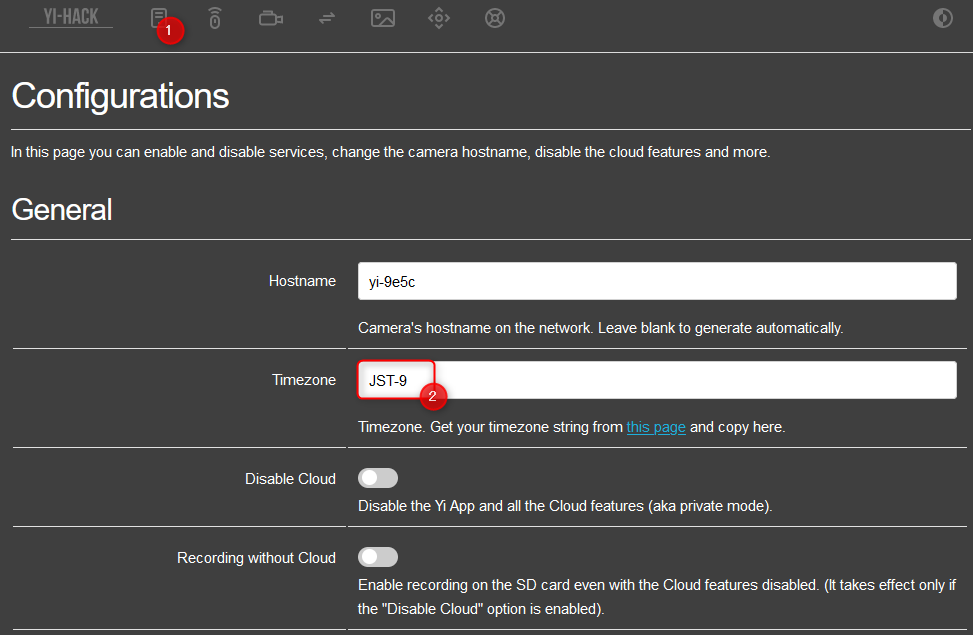Screen dimensions: 973x635
Task: Open the PTZ motion control icon
Action: pyautogui.click(x=439, y=18)
